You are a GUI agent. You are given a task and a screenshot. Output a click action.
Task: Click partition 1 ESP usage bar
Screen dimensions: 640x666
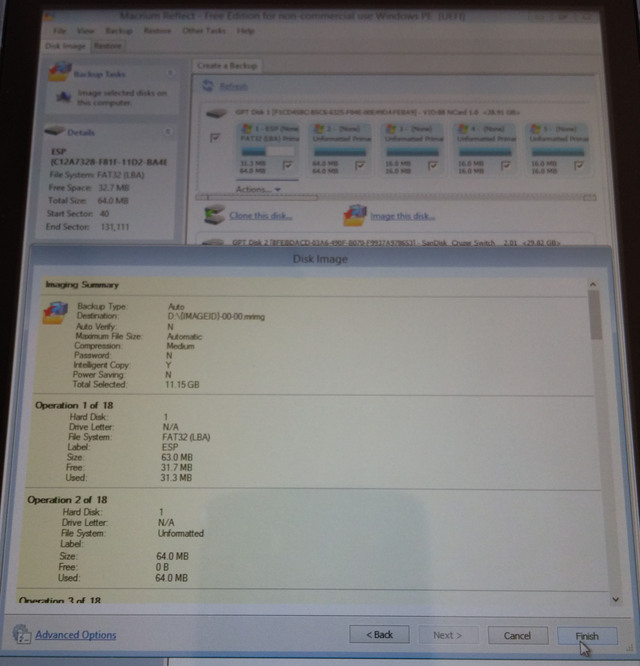click(x=268, y=151)
